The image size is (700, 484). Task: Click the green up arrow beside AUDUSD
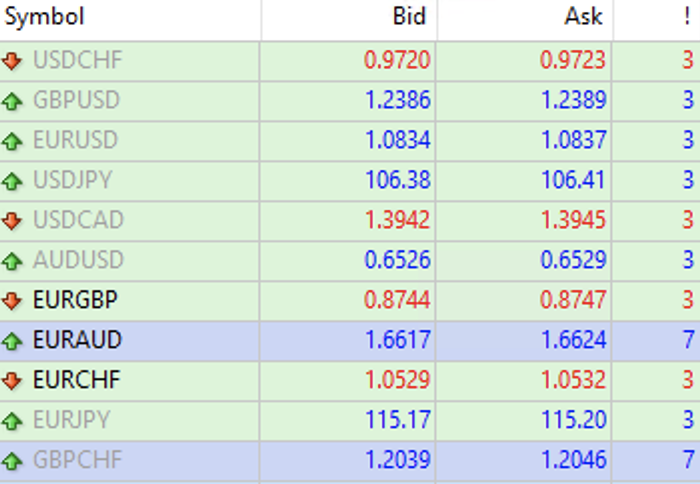(12, 261)
